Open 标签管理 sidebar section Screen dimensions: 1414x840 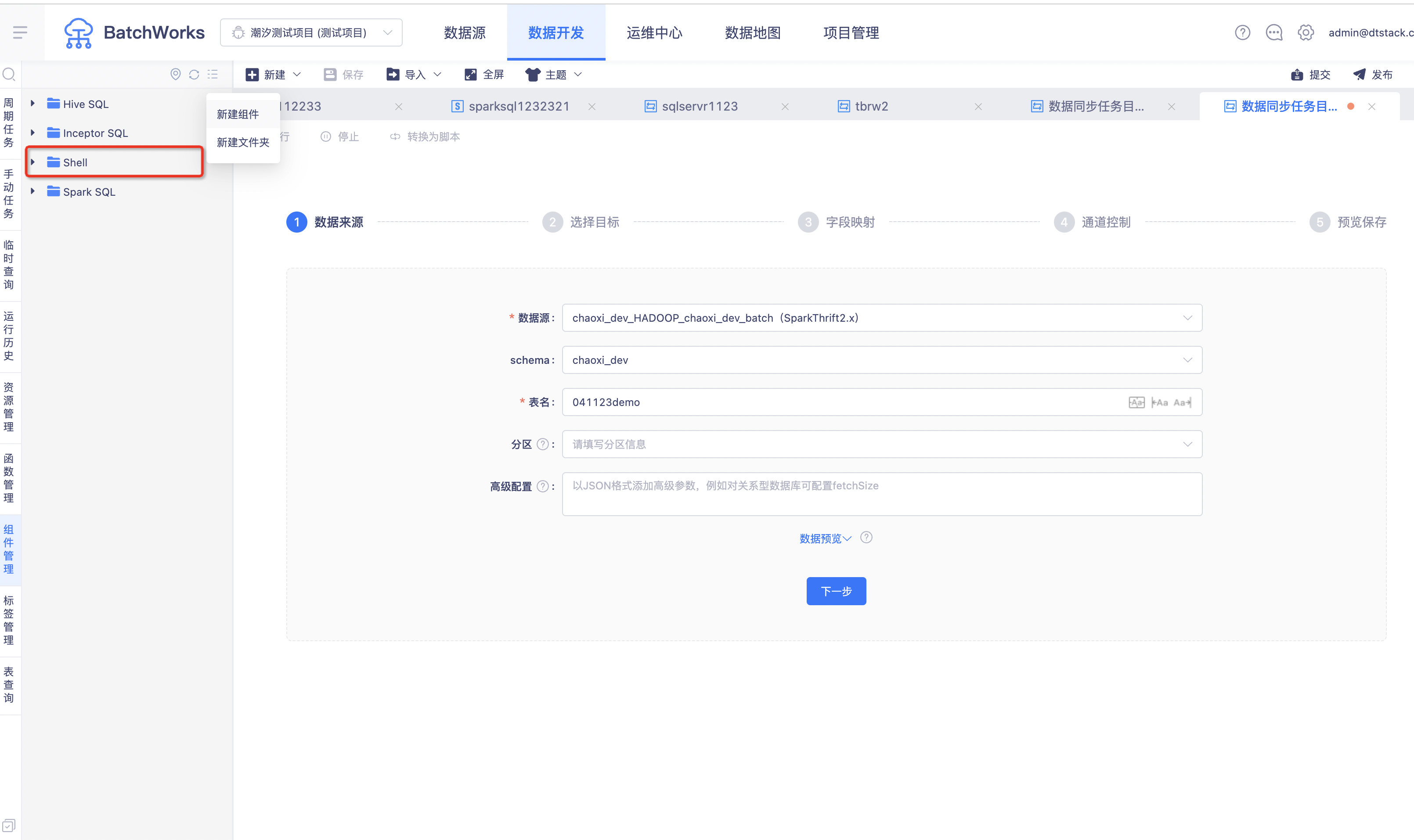click(9, 621)
